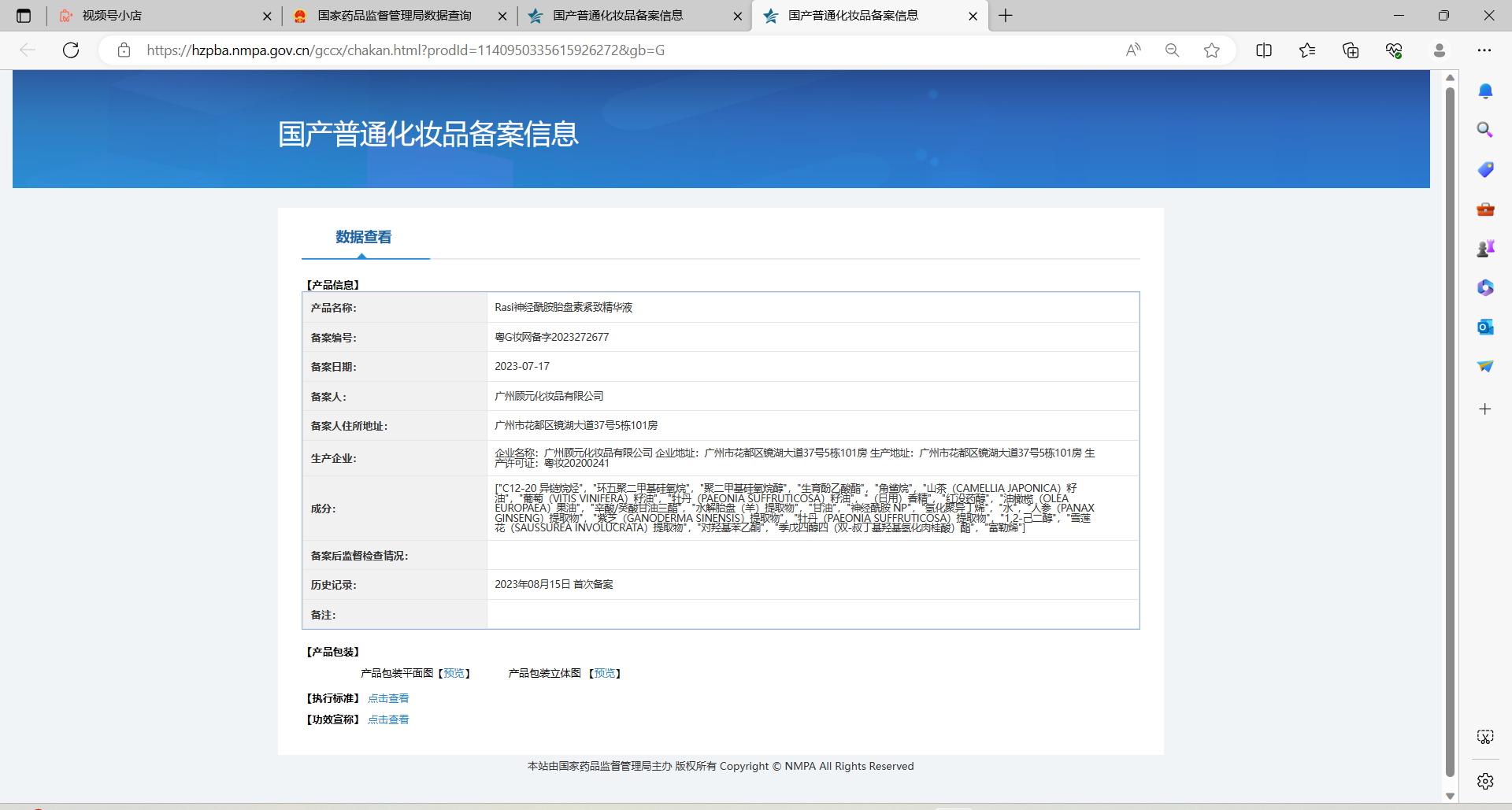Add this page to favorites
This screenshot has height=810, width=1512.
1211,50
